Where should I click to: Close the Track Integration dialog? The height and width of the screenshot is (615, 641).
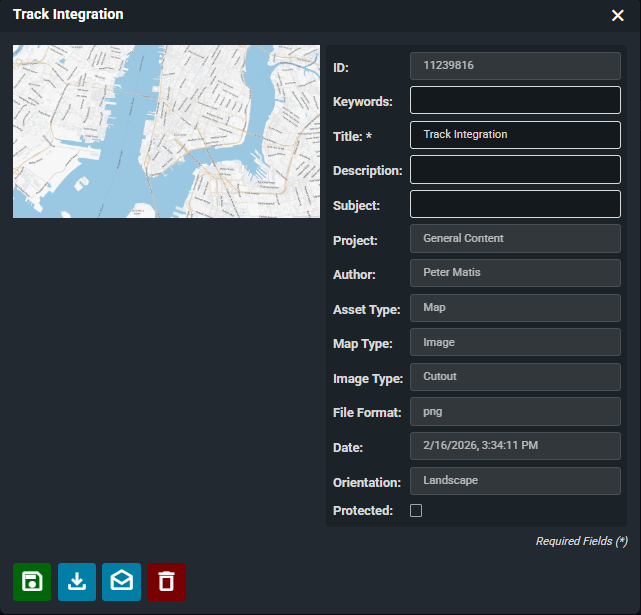click(x=618, y=15)
